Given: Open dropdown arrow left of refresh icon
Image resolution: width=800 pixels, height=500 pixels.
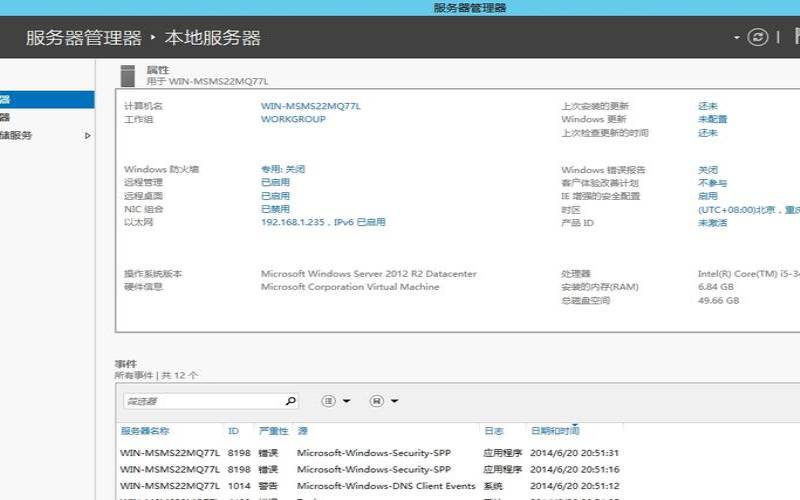Looking at the screenshot, I should (x=737, y=38).
